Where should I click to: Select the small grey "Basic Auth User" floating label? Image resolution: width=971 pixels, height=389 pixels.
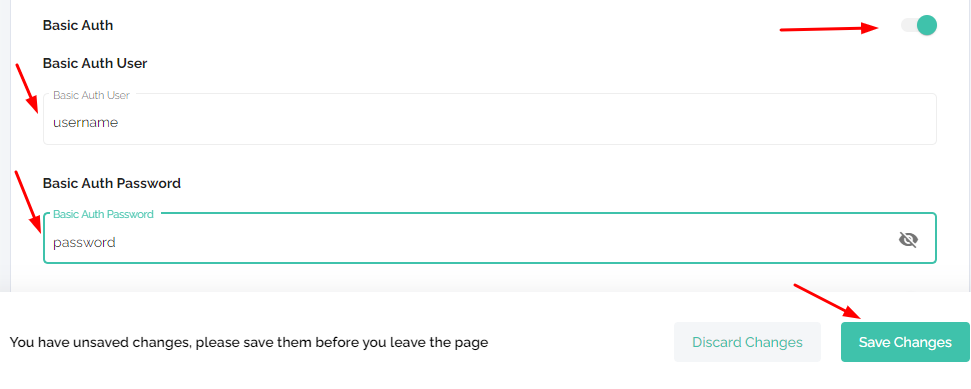point(91,95)
